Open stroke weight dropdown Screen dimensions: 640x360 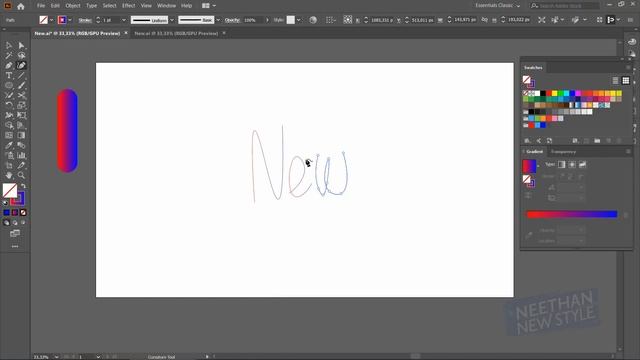click(x=124, y=20)
